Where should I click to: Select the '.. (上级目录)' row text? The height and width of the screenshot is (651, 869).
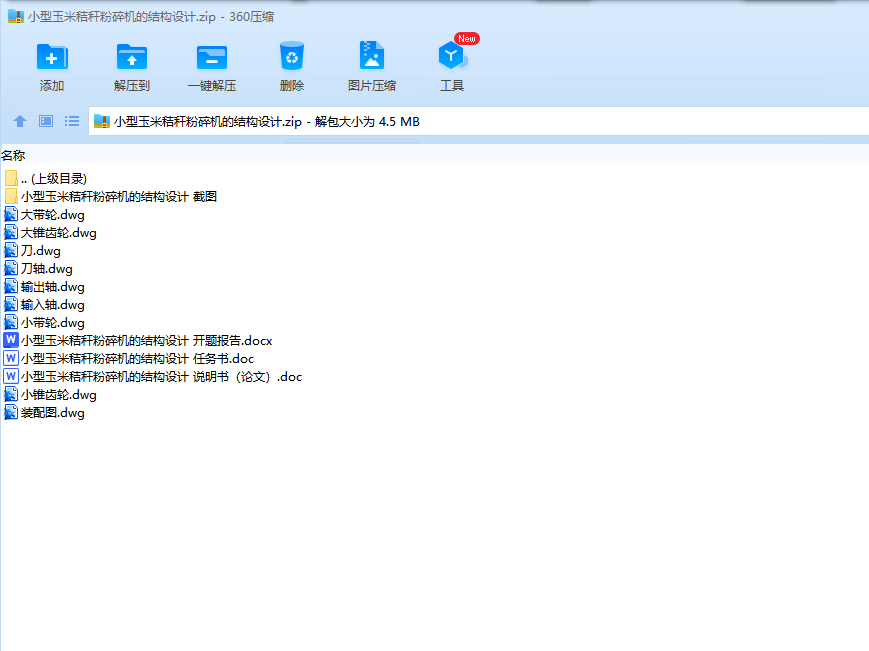(x=54, y=178)
